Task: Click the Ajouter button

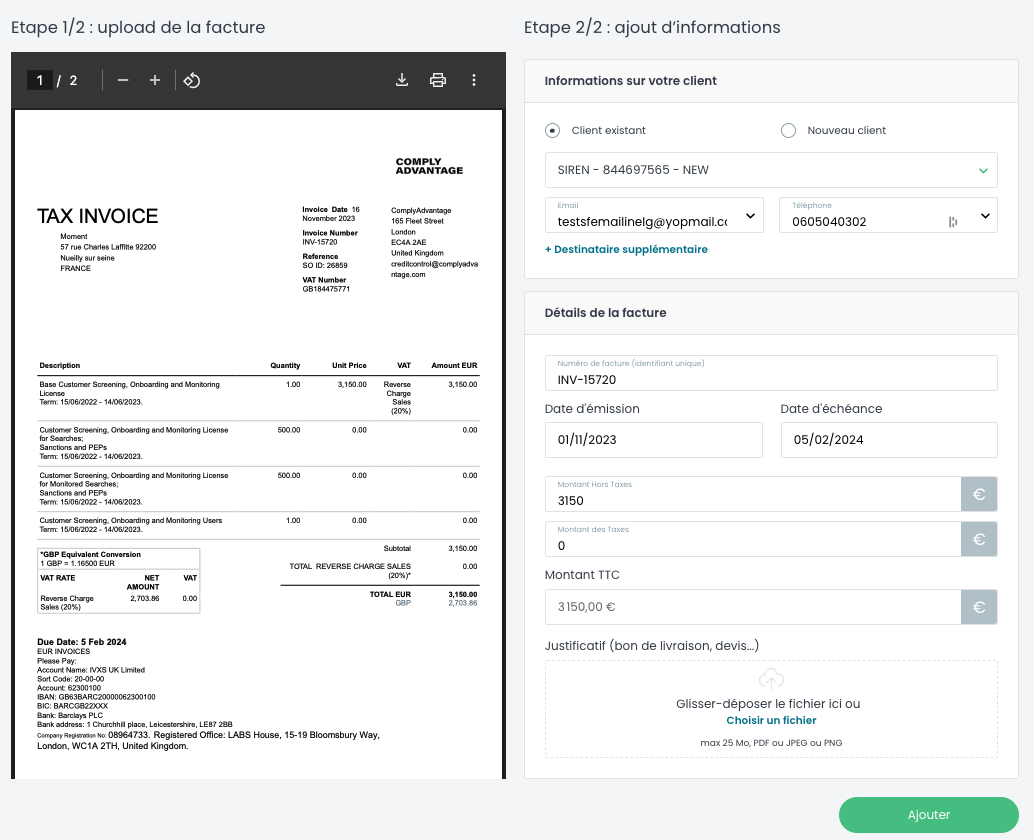Action: point(928,815)
